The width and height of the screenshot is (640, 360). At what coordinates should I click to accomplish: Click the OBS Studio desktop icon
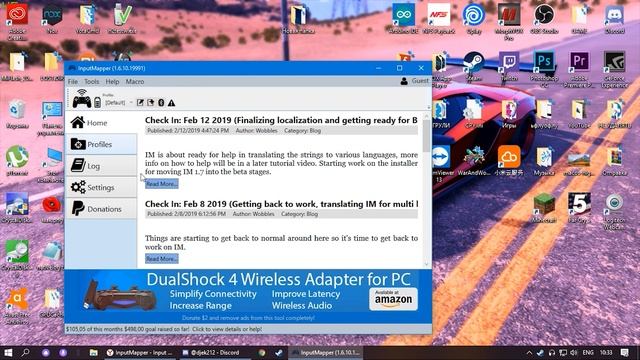click(x=544, y=18)
